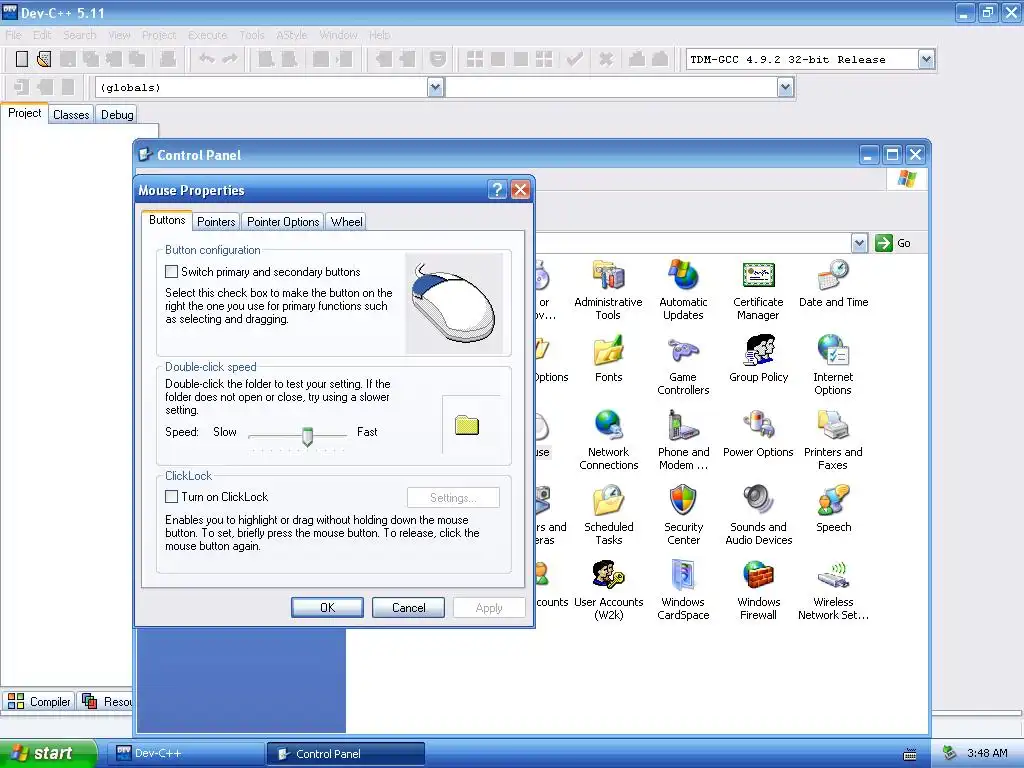
Task: Click the double-click speed slider handle
Action: (307, 436)
